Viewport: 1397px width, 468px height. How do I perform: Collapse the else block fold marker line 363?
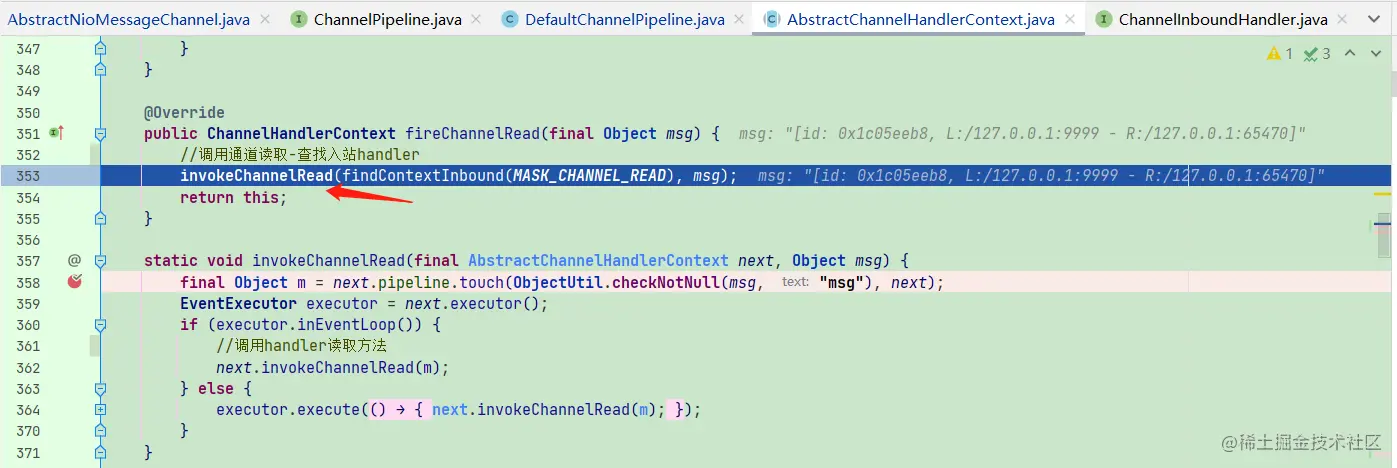[x=100, y=388]
